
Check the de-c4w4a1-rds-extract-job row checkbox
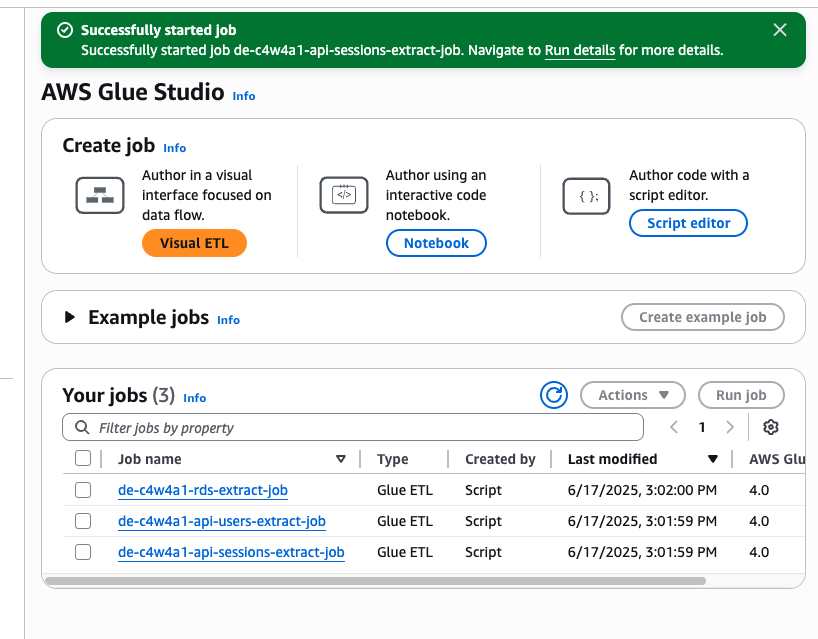tap(83, 490)
